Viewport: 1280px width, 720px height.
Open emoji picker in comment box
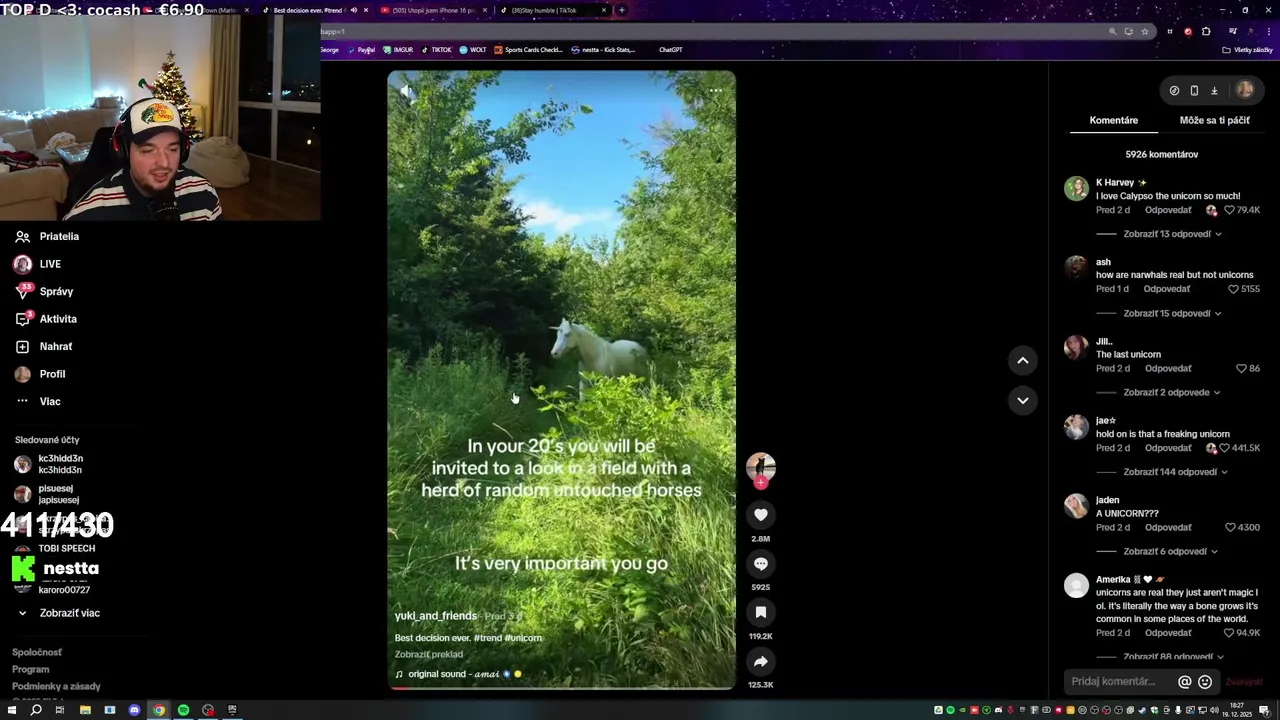(1205, 682)
